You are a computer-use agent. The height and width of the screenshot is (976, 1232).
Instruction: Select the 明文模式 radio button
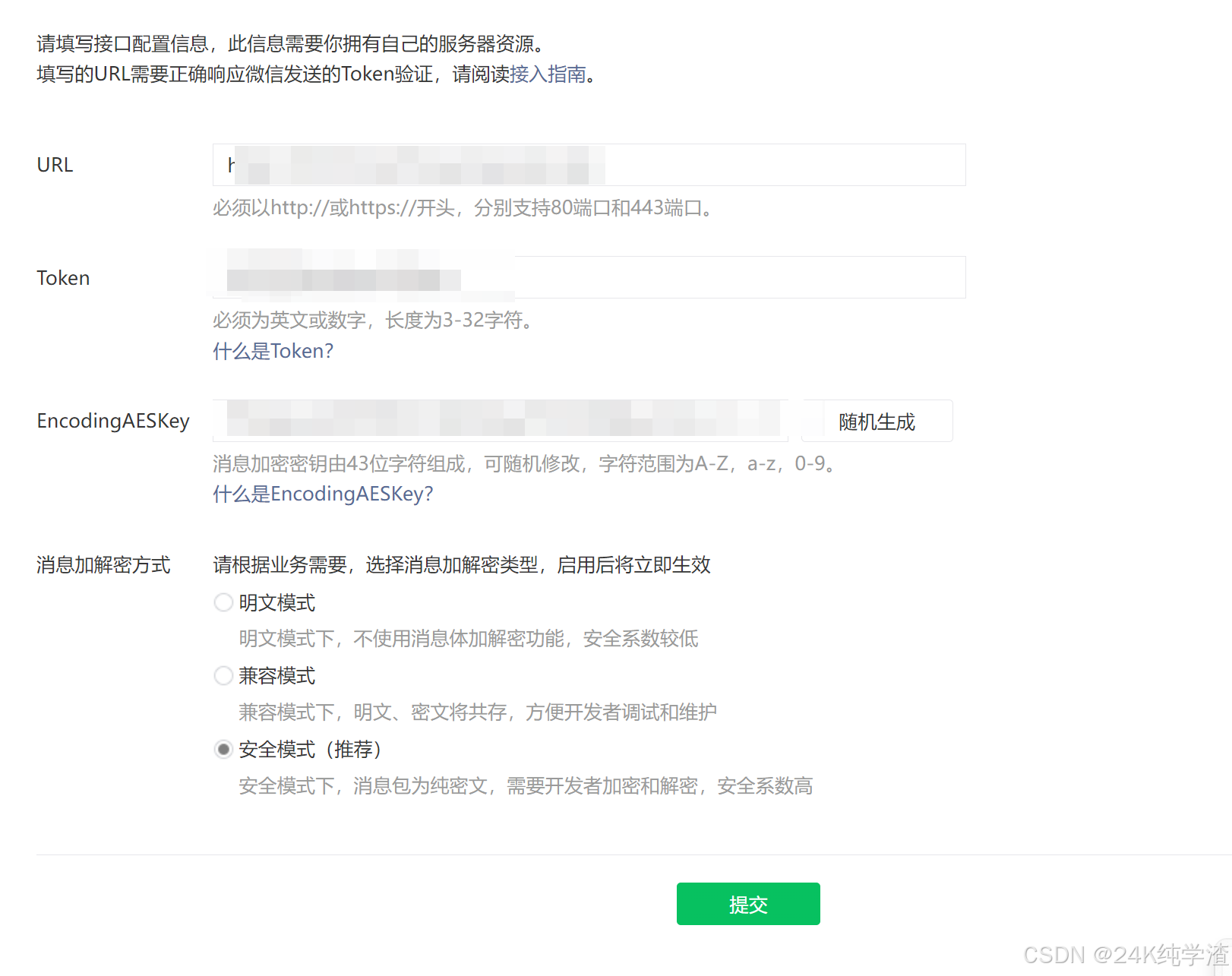(x=223, y=602)
